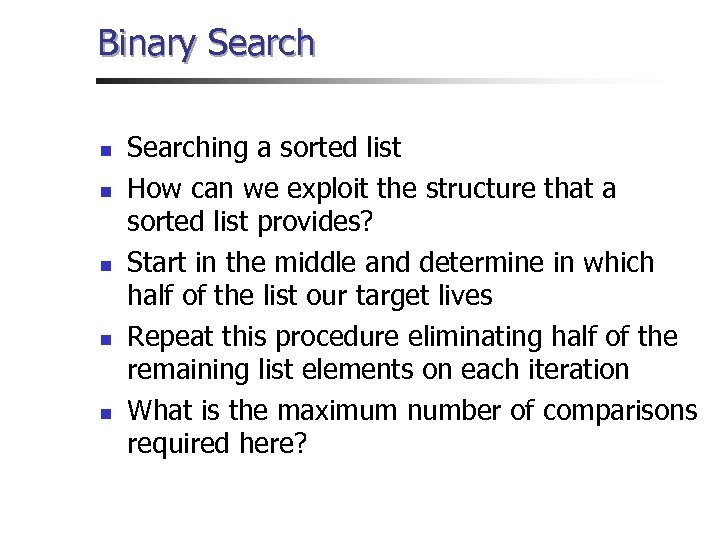Screen dimensions: 720x540
Task: Click the bullet marker beside "Searching a sorted list"
Action: point(104,152)
